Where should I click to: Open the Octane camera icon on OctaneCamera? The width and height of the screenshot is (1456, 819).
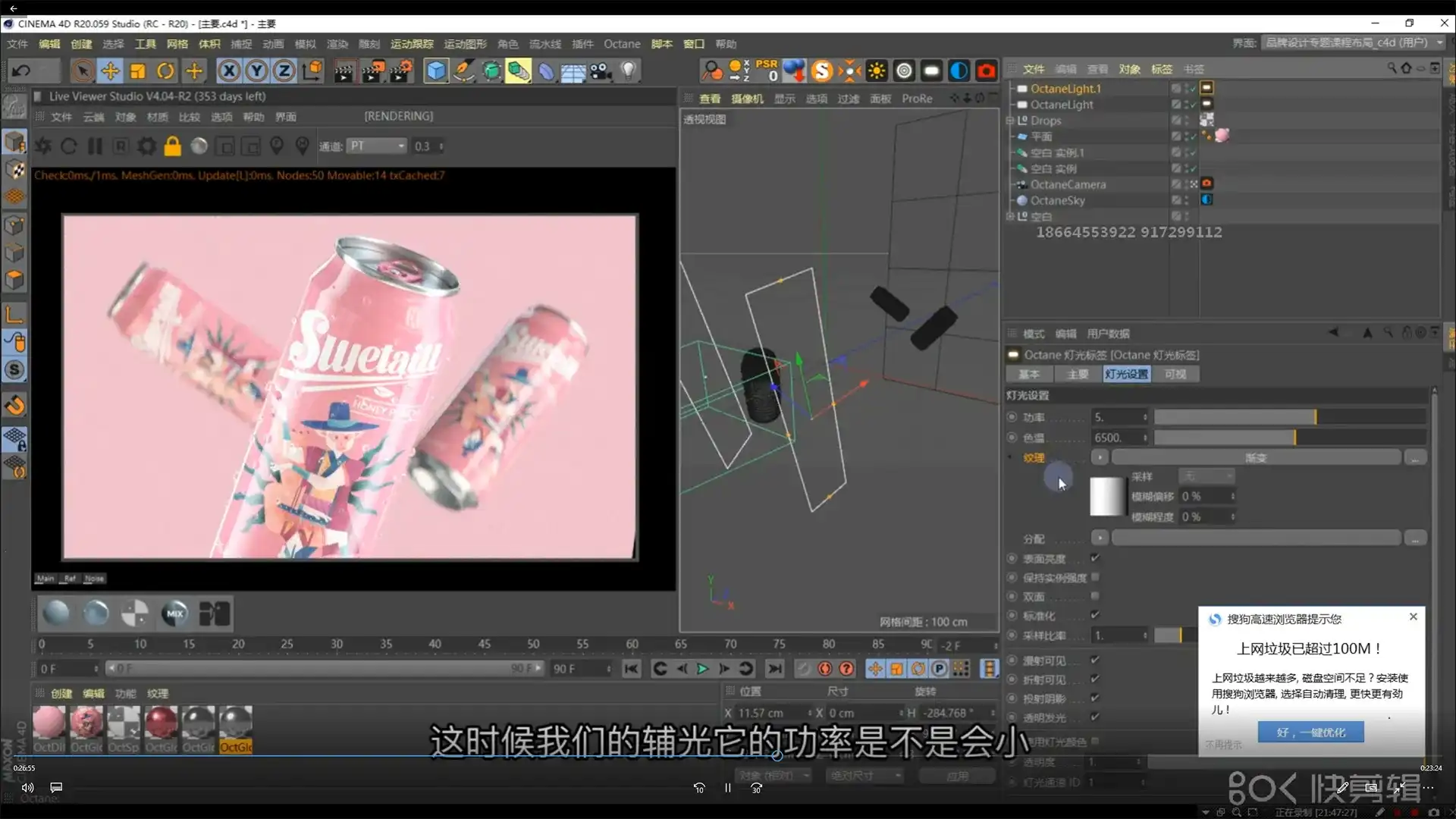coord(1207,184)
